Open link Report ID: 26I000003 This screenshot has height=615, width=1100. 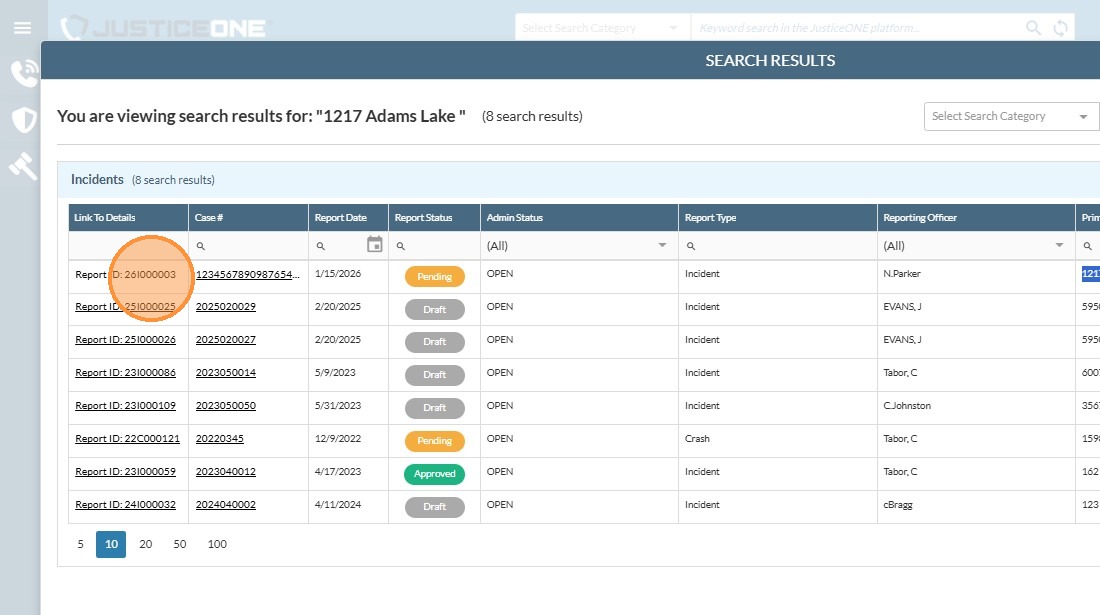126,274
